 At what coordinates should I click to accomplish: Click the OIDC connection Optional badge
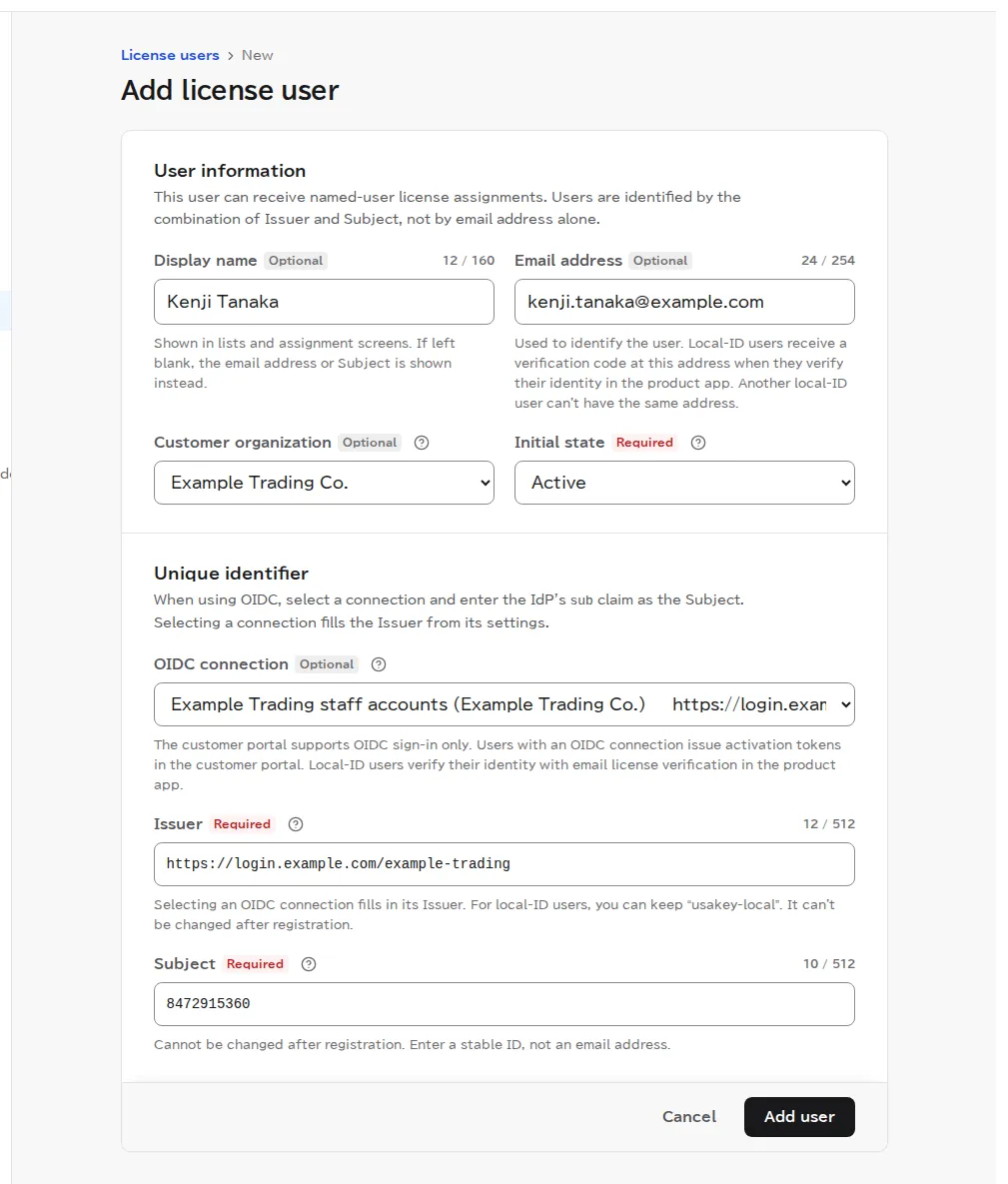[327, 664]
